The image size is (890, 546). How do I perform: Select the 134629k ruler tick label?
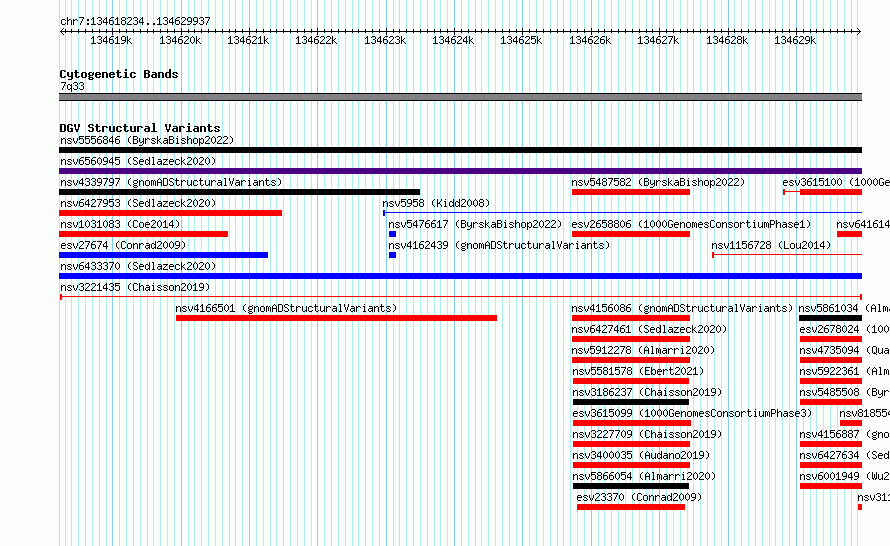click(x=795, y=40)
